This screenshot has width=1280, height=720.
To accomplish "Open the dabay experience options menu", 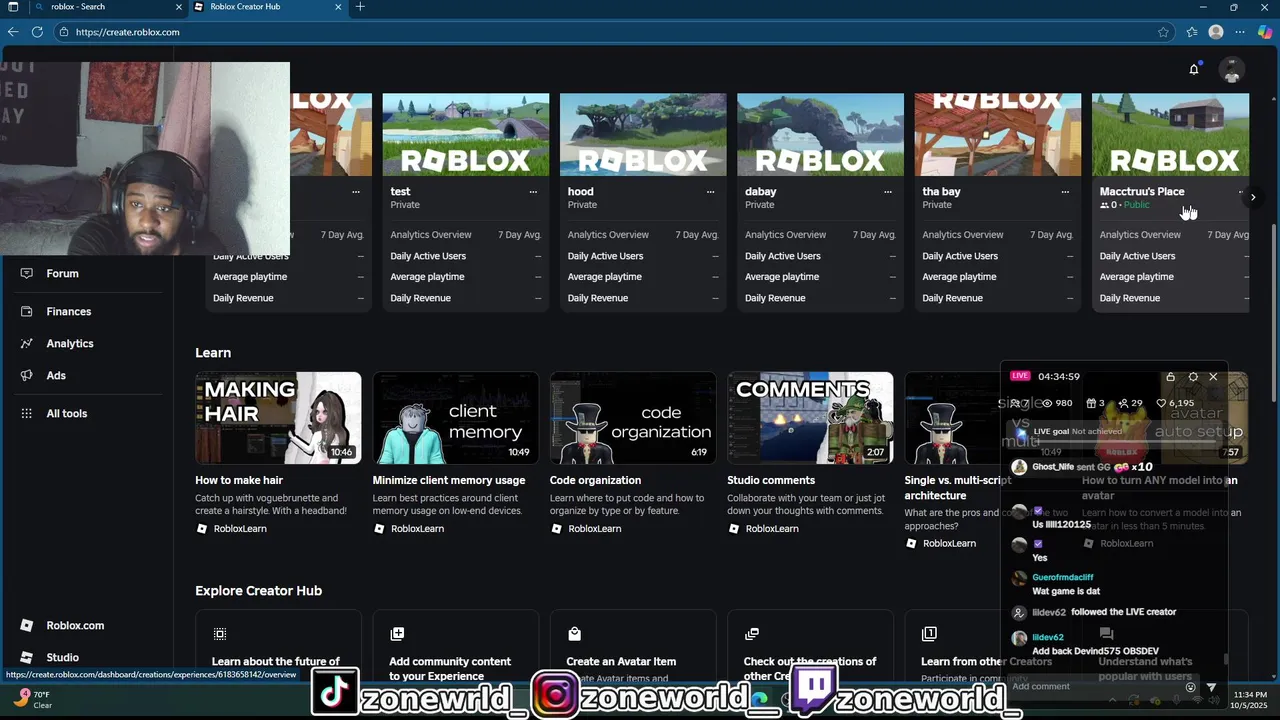I will 888,192.
